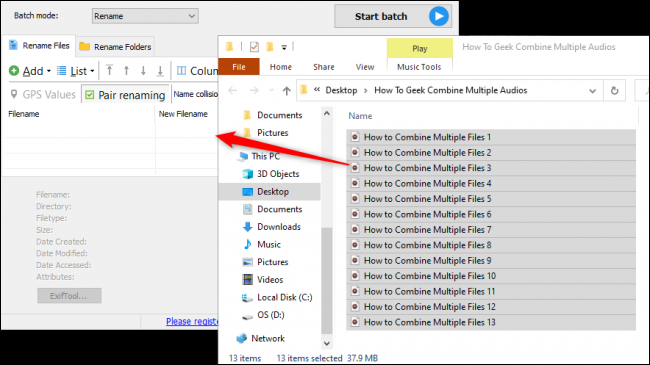The height and width of the screenshot is (365, 650).
Task: Move item to bottom arrow icon
Action: click(160, 71)
